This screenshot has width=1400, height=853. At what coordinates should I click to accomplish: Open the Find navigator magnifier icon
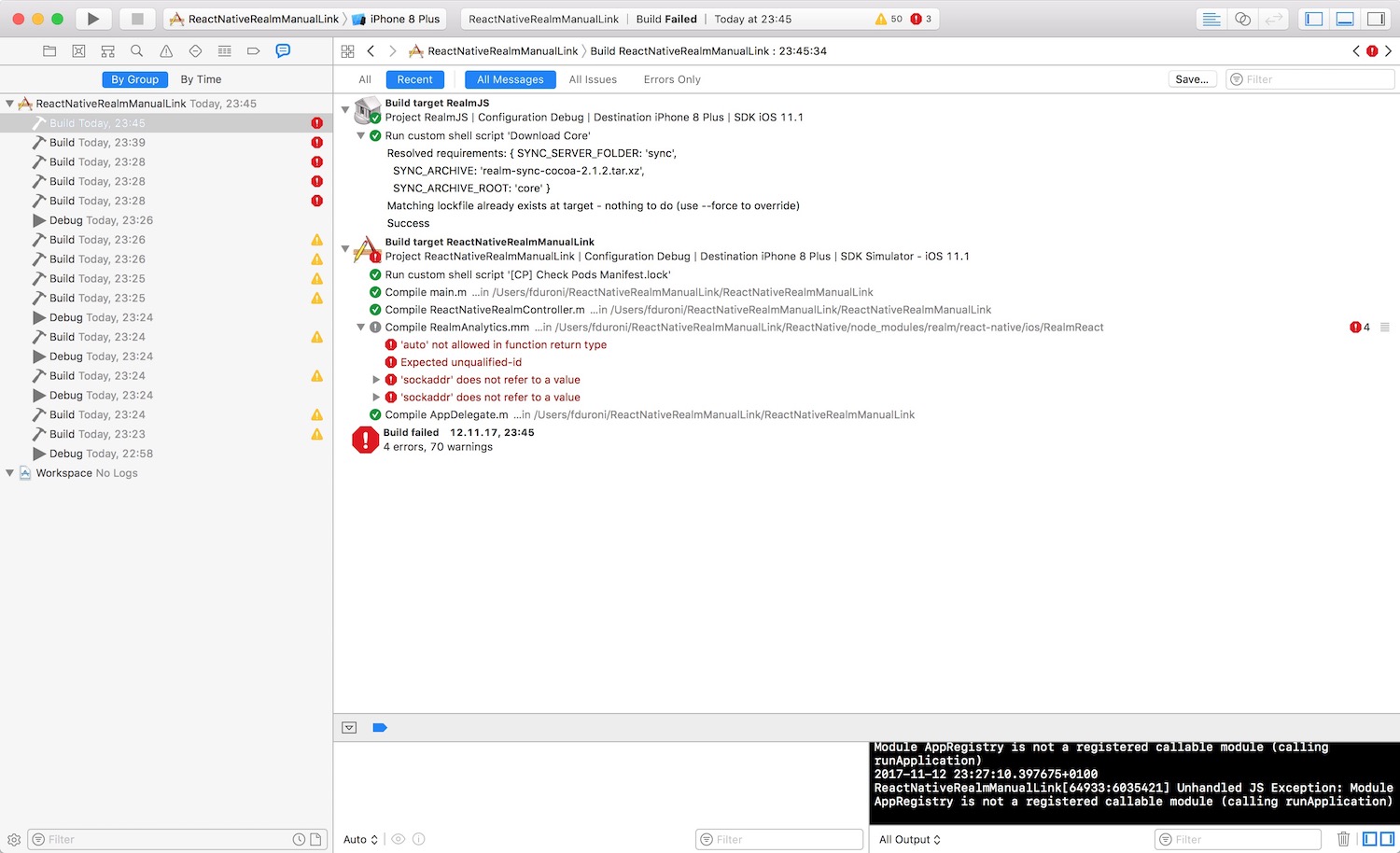tap(137, 51)
